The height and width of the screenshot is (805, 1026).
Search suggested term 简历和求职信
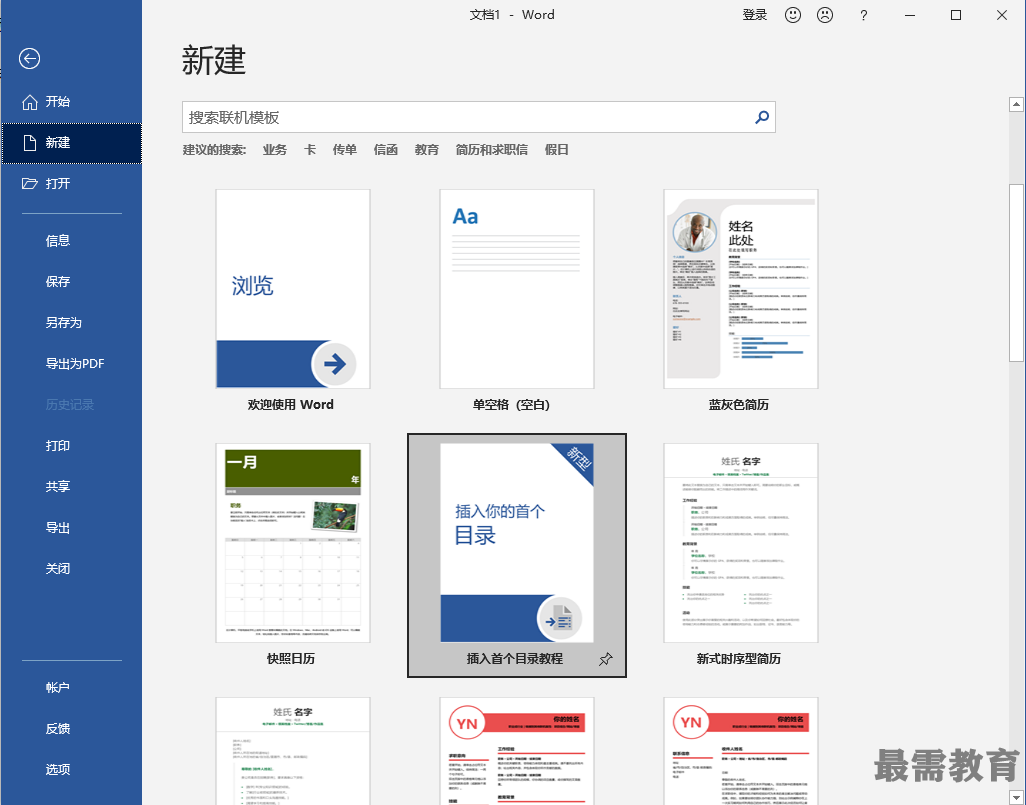click(491, 150)
